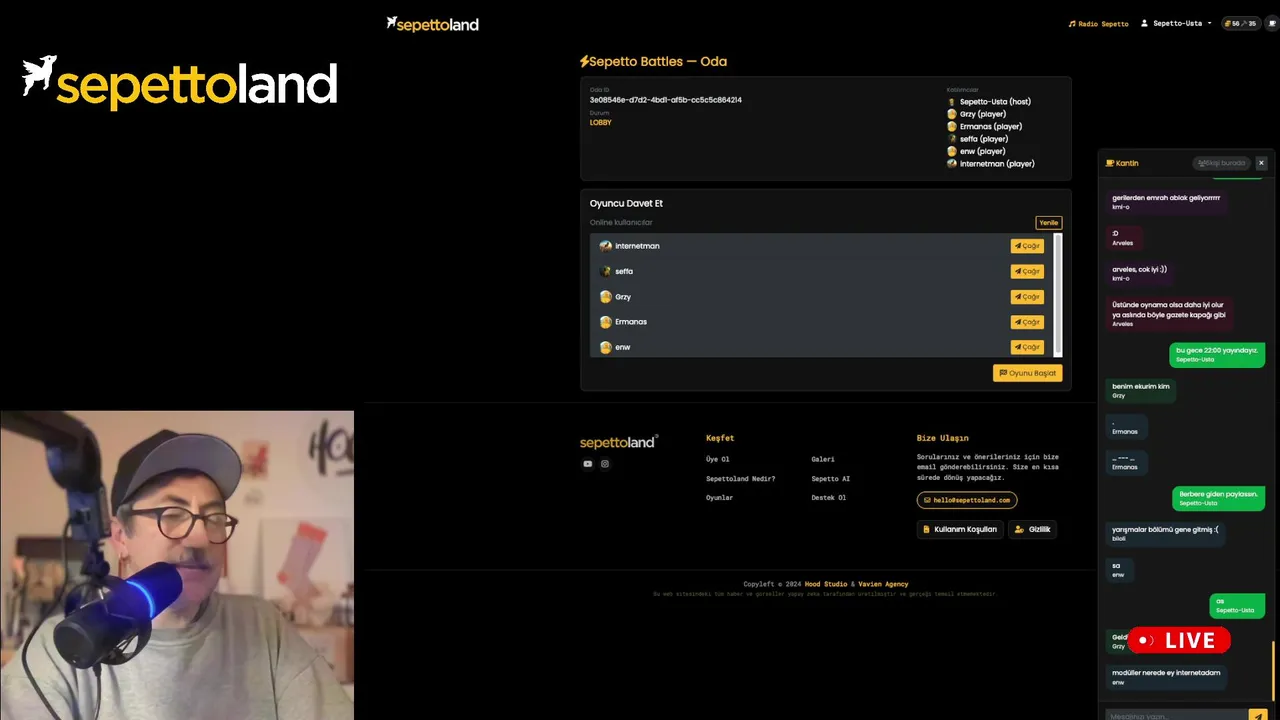Open 'Sepettoland Nedir?' footer link
The image size is (1280, 720).
740,479
